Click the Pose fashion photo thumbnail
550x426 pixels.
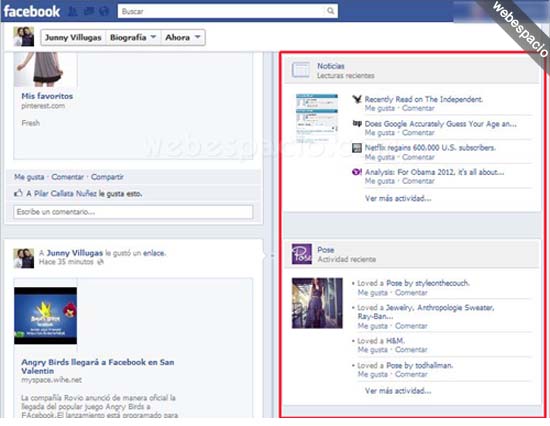point(317,303)
